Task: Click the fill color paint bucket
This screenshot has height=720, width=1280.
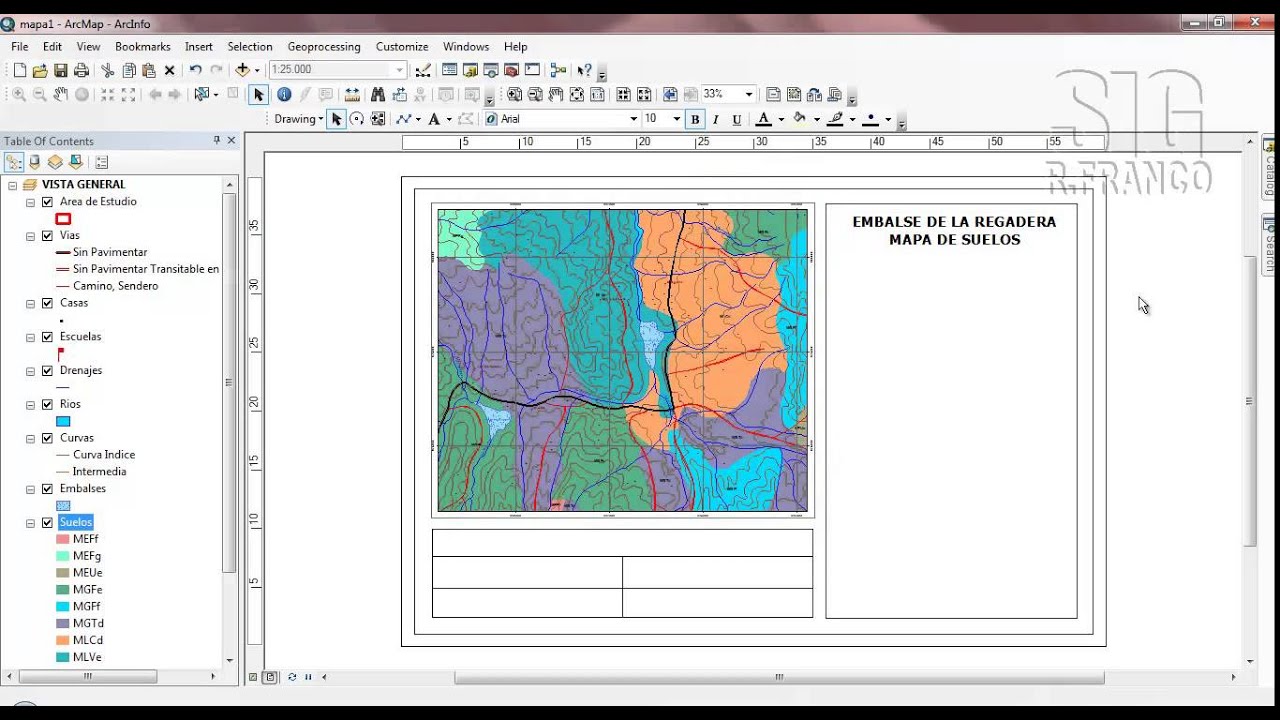Action: click(x=799, y=119)
